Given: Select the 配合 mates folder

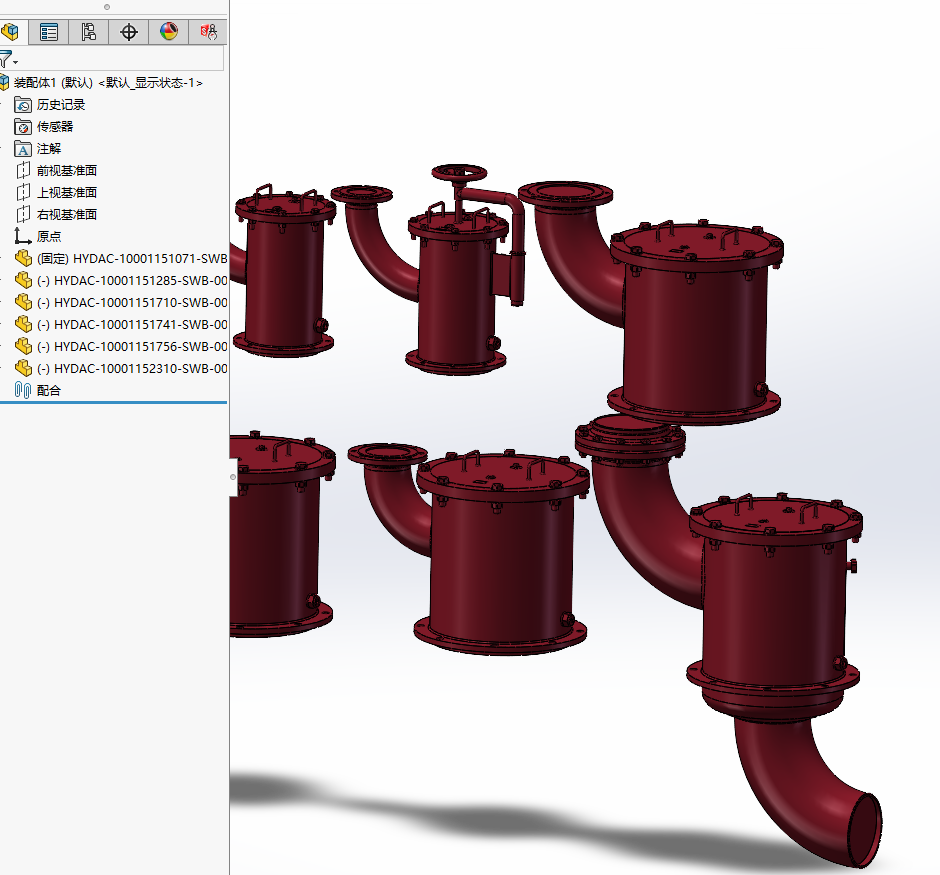Looking at the screenshot, I should (49, 391).
